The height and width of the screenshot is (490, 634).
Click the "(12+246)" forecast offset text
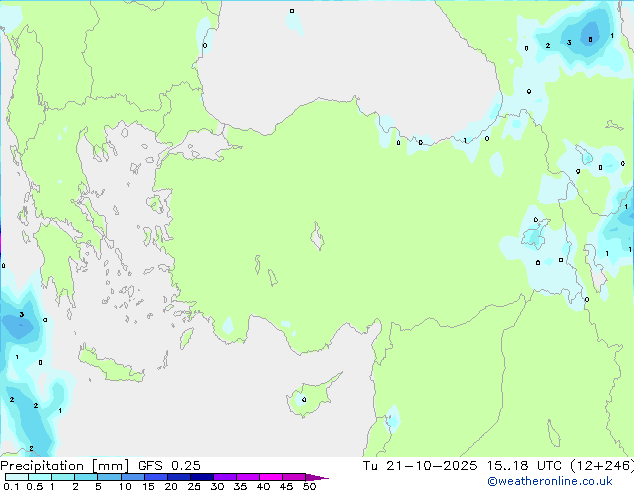coord(602,466)
